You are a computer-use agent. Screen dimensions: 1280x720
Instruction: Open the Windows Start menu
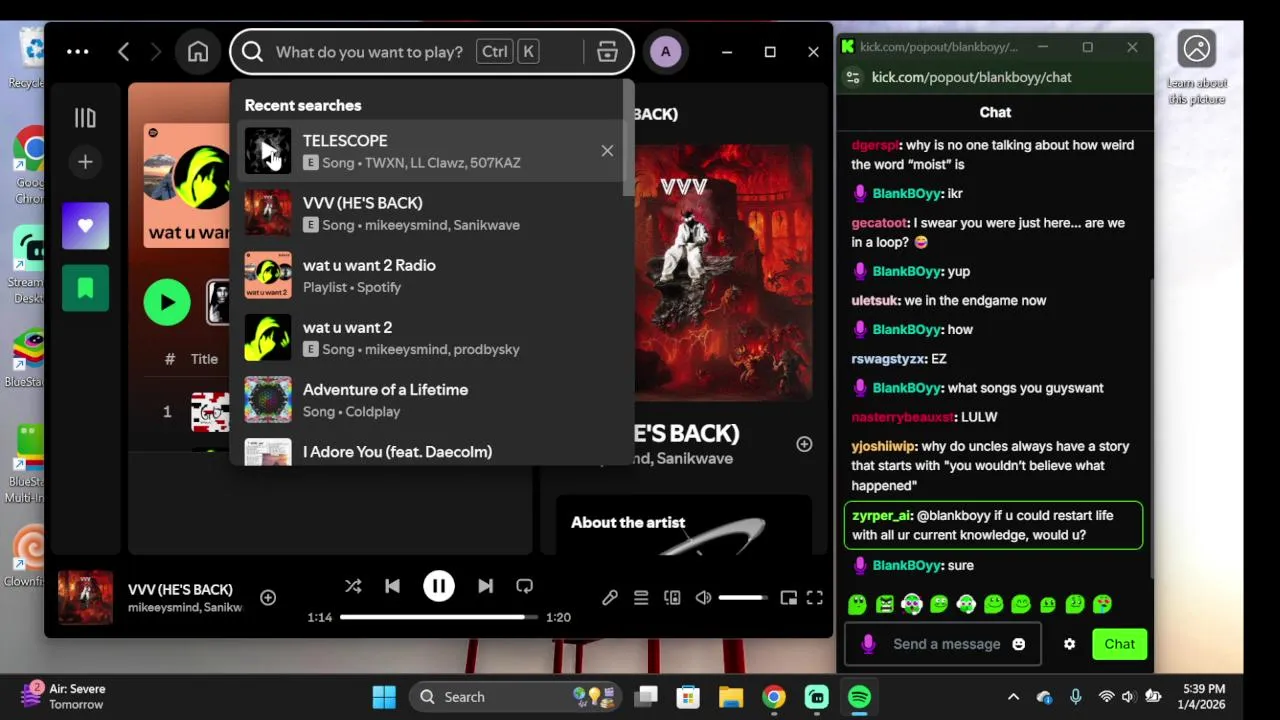(x=384, y=697)
